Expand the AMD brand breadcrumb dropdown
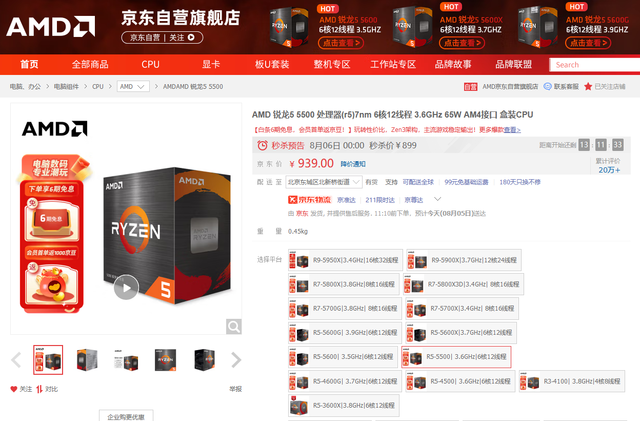 tap(133, 87)
